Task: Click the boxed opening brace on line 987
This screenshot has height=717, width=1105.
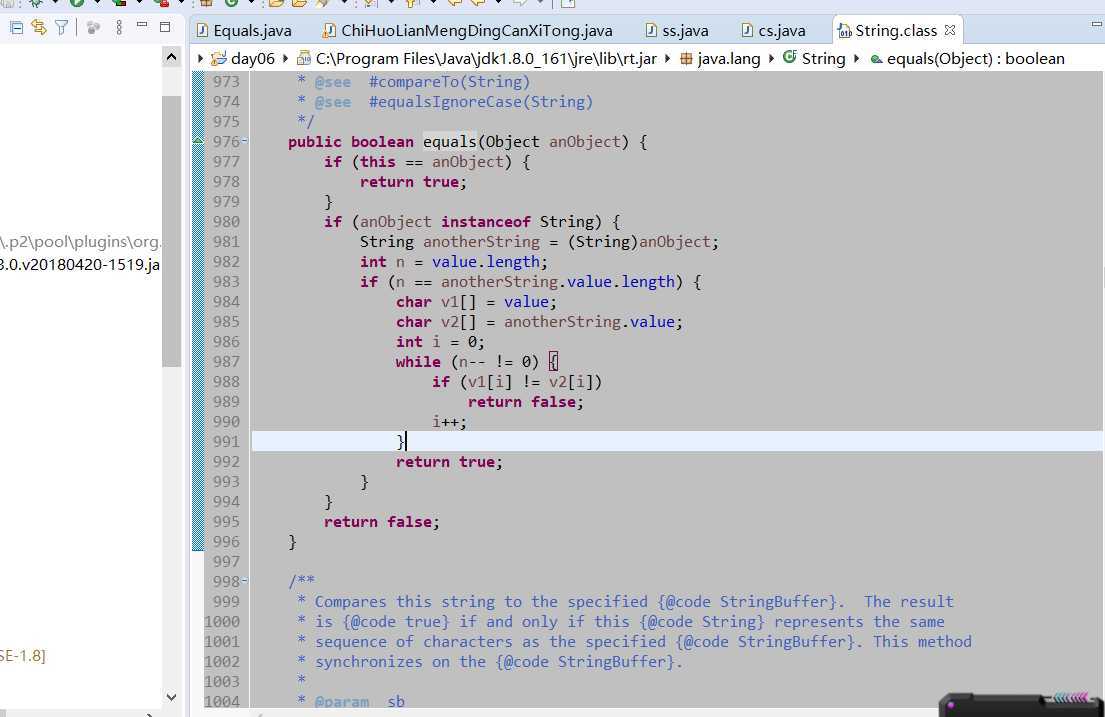Action: 553,362
